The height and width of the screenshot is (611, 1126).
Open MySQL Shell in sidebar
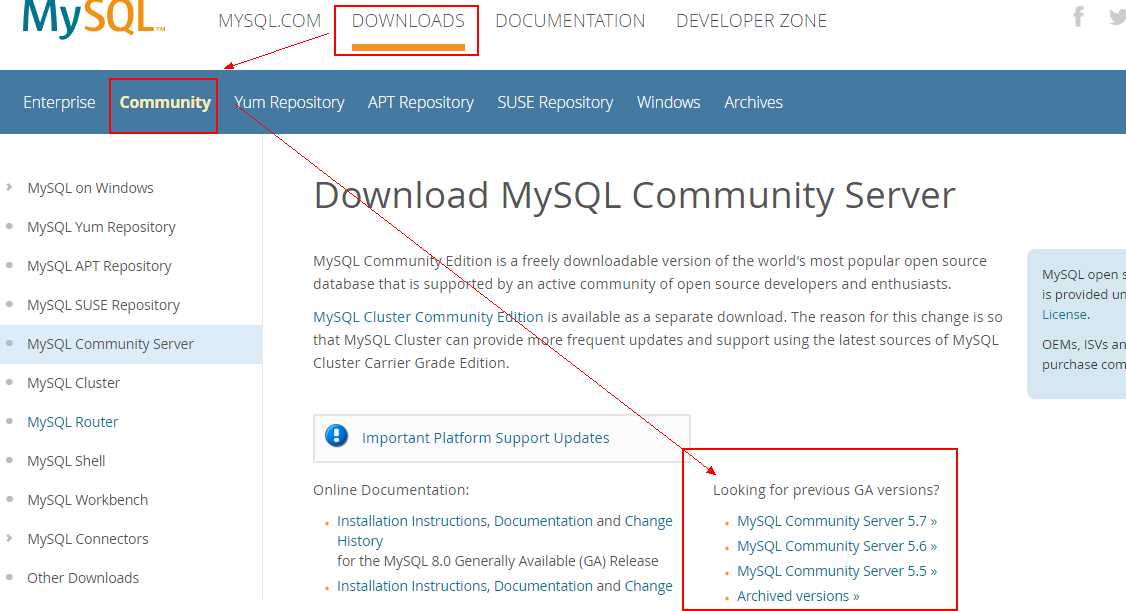point(66,460)
